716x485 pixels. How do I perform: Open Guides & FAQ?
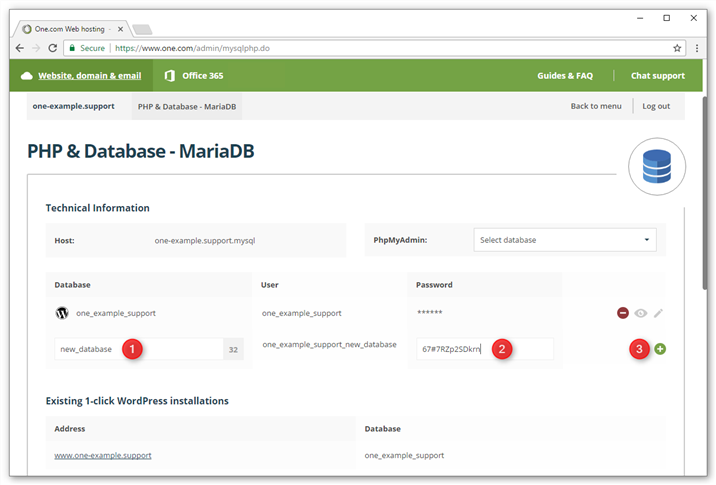click(x=565, y=76)
